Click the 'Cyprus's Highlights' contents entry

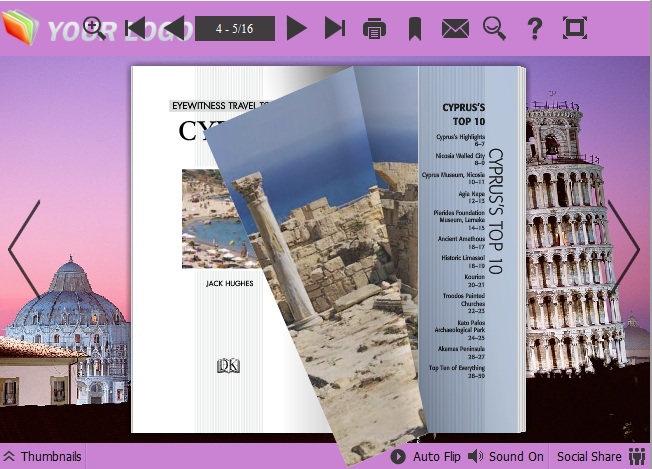point(460,140)
